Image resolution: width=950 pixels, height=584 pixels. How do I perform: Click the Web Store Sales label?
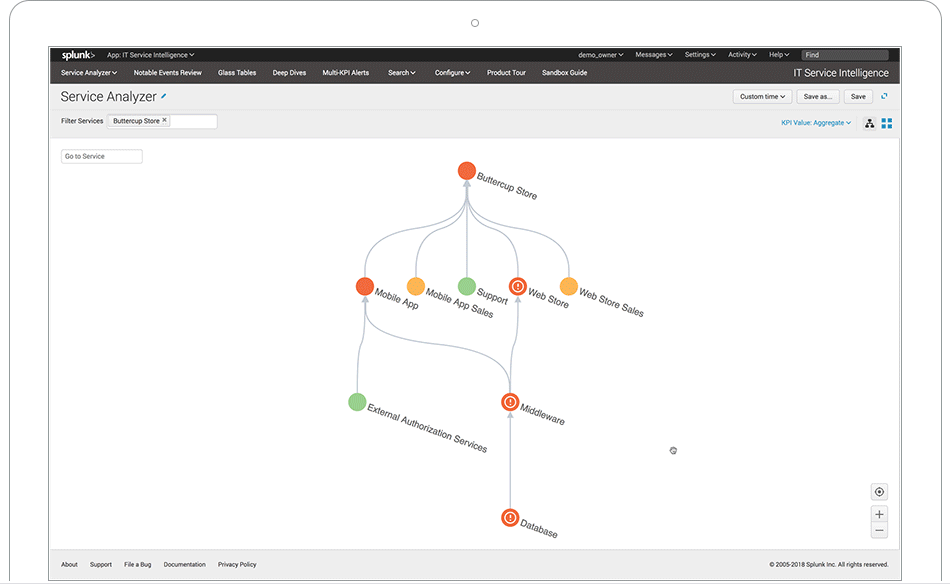(x=611, y=302)
